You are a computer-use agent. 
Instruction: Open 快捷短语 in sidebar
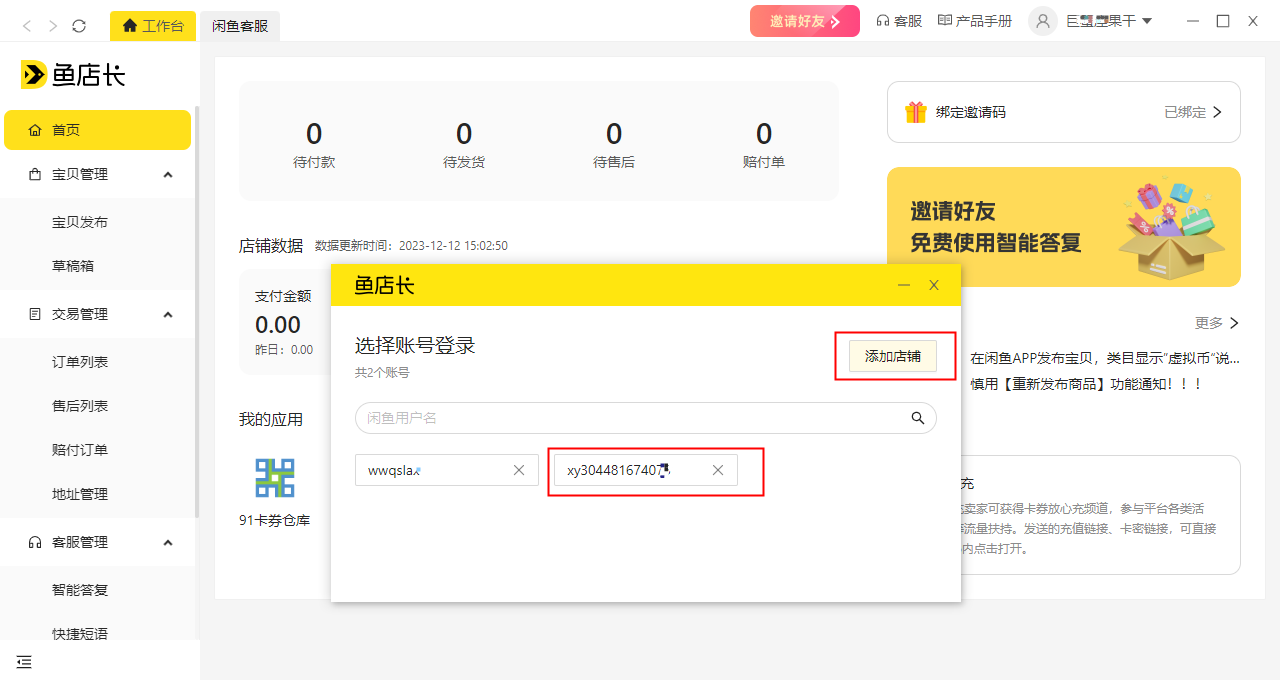pyautogui.click(x=80, y=634)
